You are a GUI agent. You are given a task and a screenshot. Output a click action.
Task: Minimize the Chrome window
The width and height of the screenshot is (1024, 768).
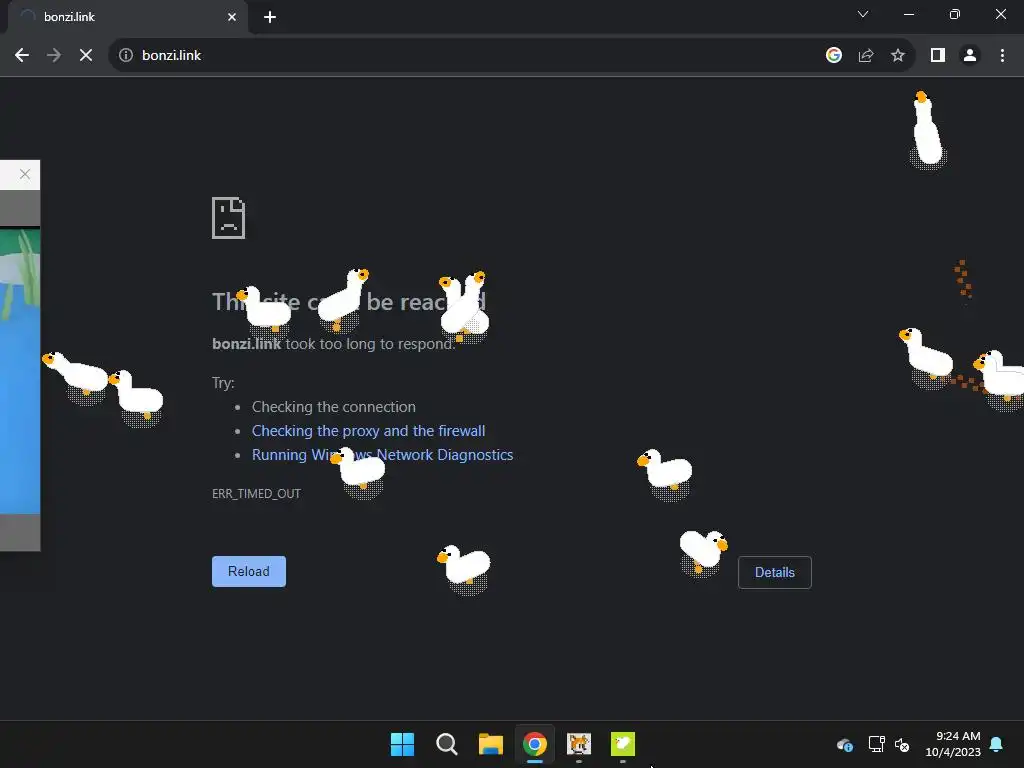tap(908, 14)
